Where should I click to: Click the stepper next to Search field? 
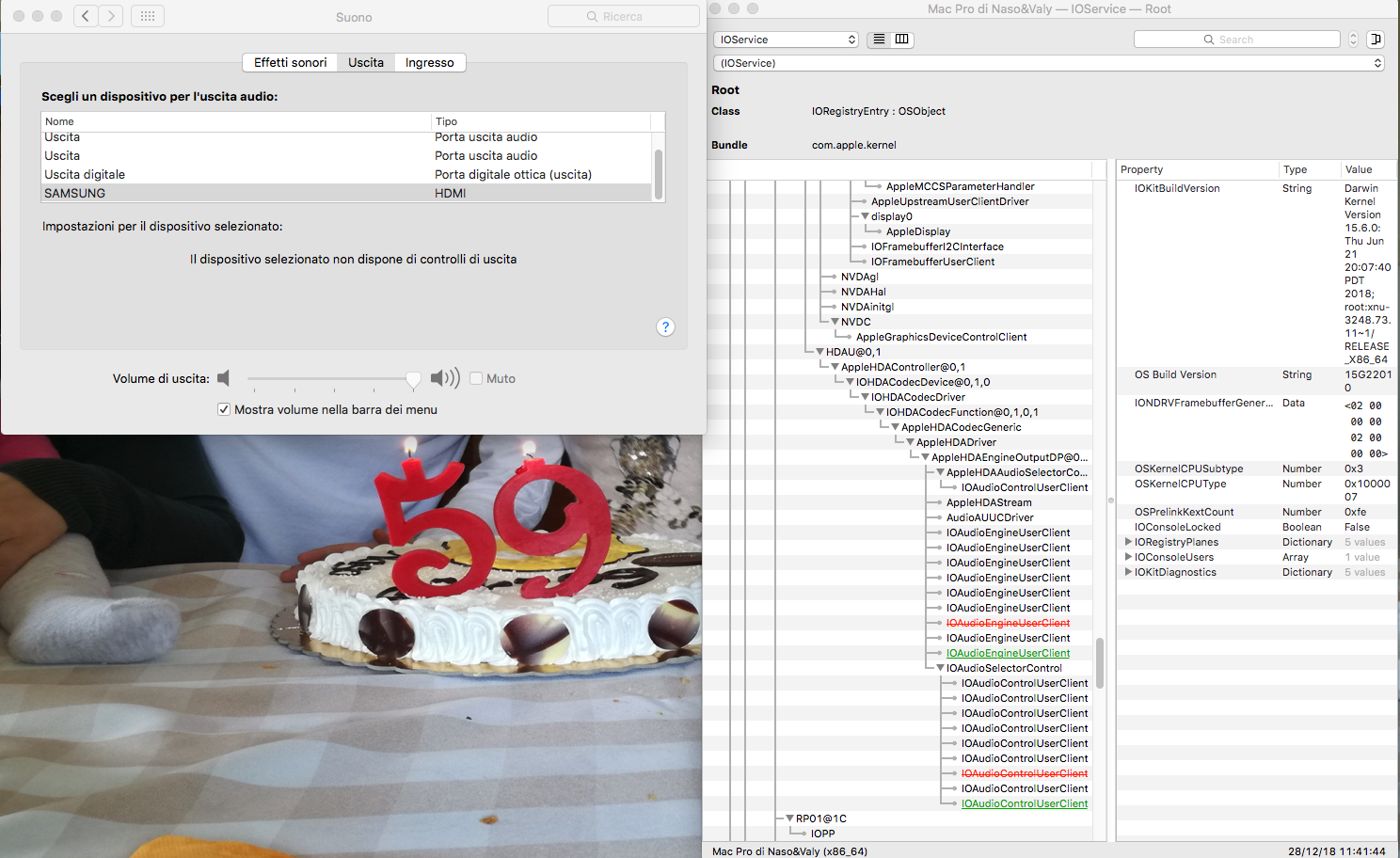1353,40
